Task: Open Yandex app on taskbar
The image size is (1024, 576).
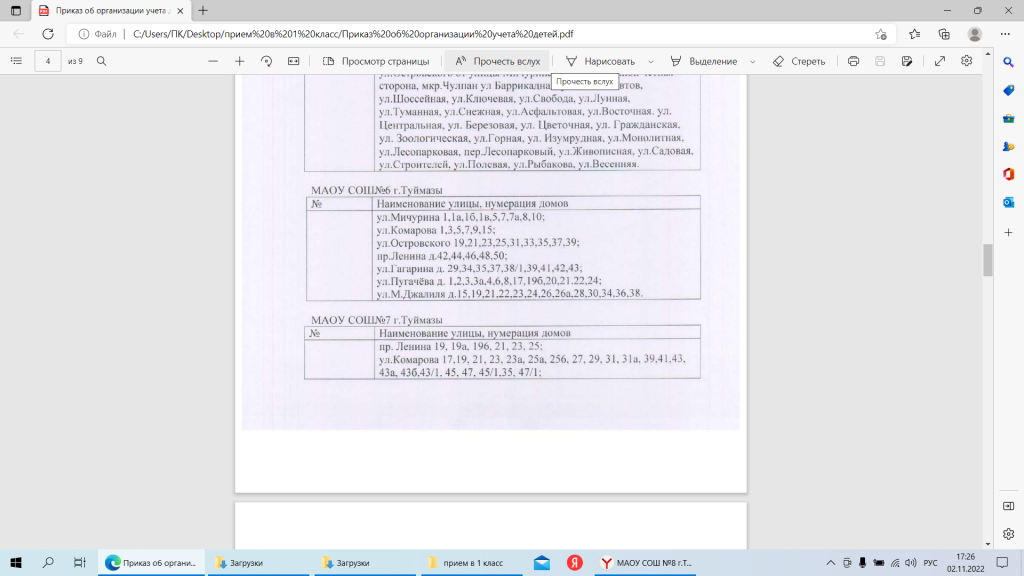Action: (x=575, y=562)
